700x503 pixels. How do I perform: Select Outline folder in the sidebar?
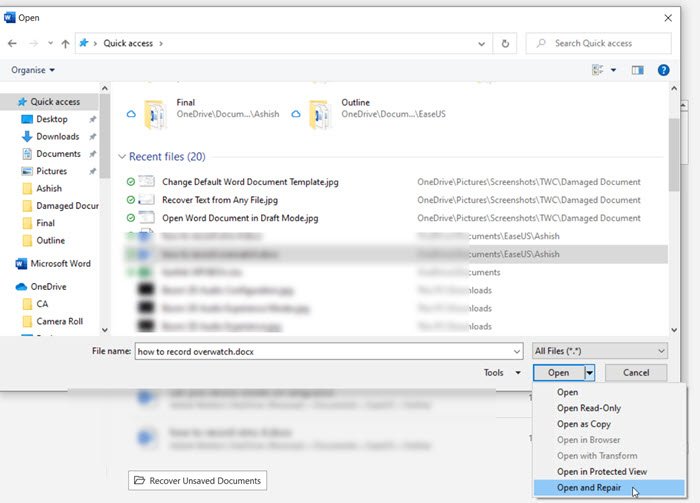(x=50, y=241)
